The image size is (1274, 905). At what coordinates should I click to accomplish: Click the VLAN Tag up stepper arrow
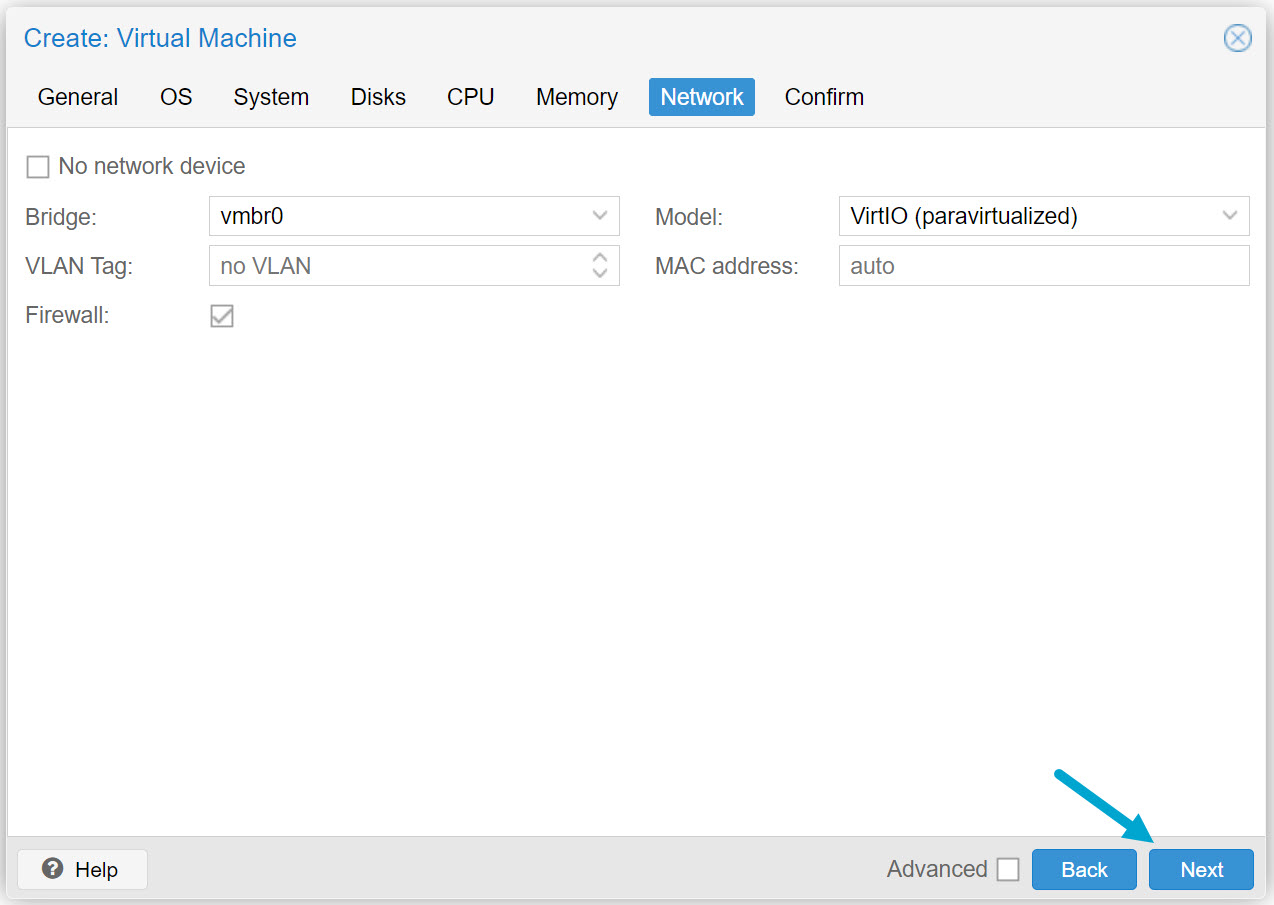click(x=599, y=259)
